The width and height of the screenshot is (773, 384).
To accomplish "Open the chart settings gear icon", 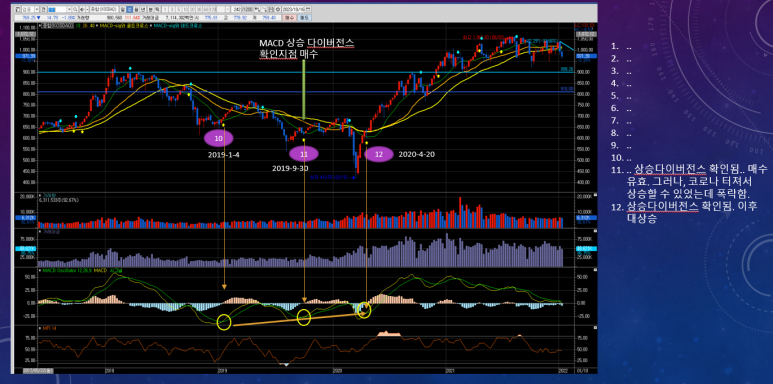I will 278,9.
